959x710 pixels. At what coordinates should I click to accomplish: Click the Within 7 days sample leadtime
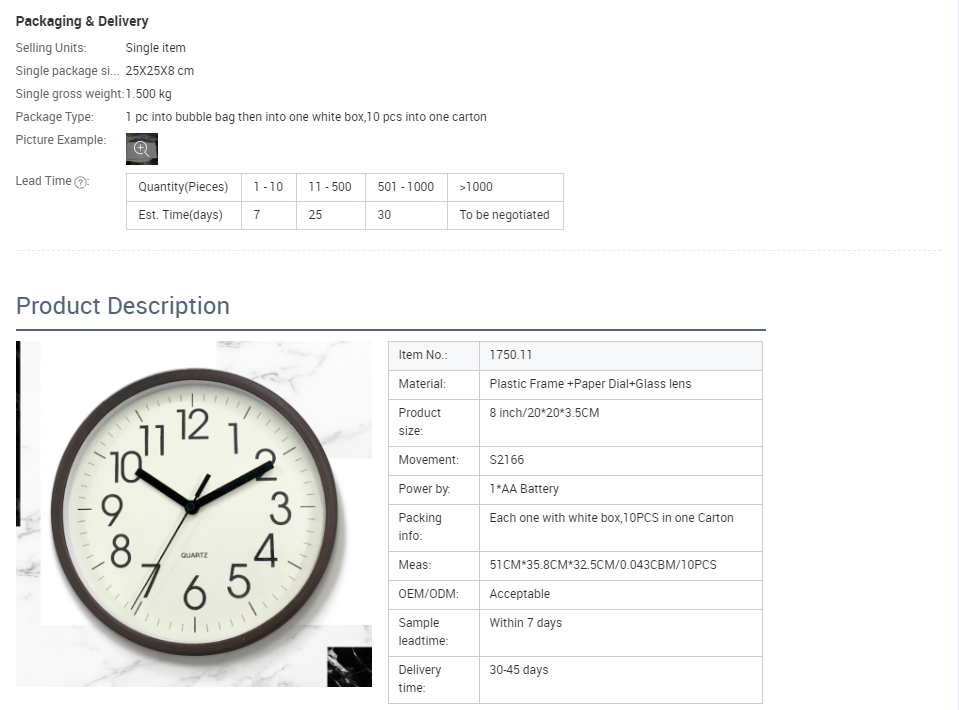pyautogui.click(x=525, y=623)
